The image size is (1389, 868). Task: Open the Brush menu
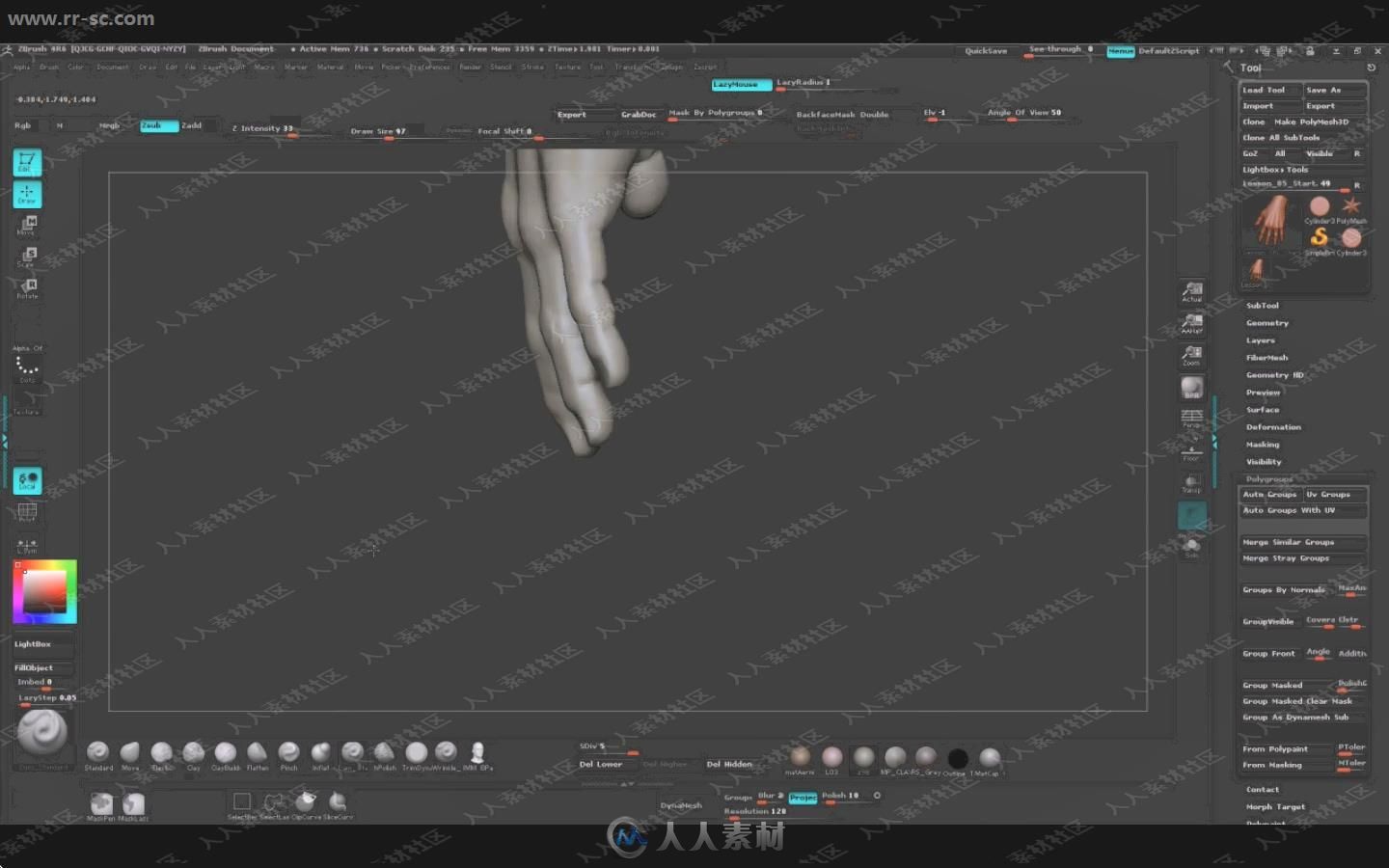[x=49, y=68]
